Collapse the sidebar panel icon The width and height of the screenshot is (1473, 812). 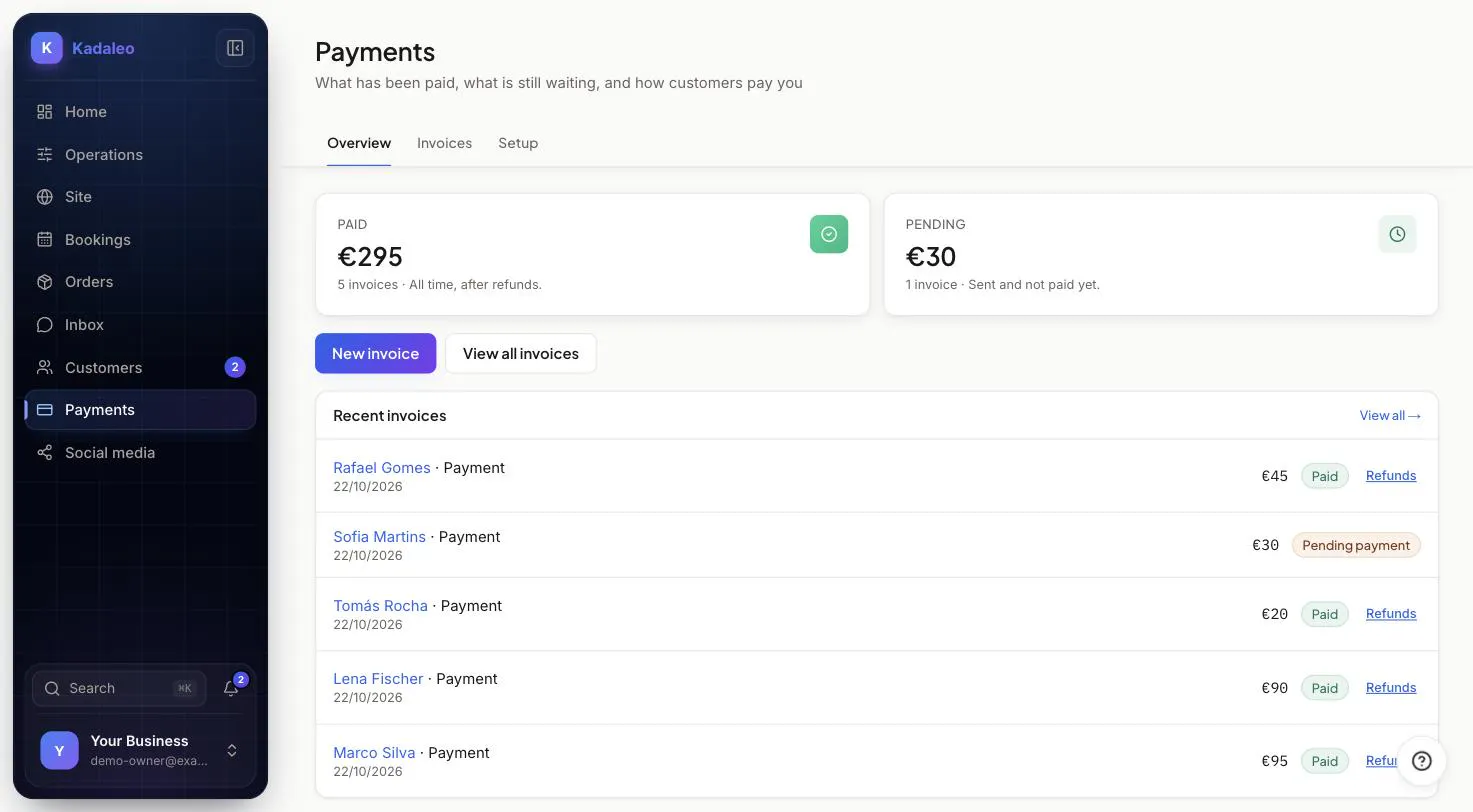pos(235,48)
